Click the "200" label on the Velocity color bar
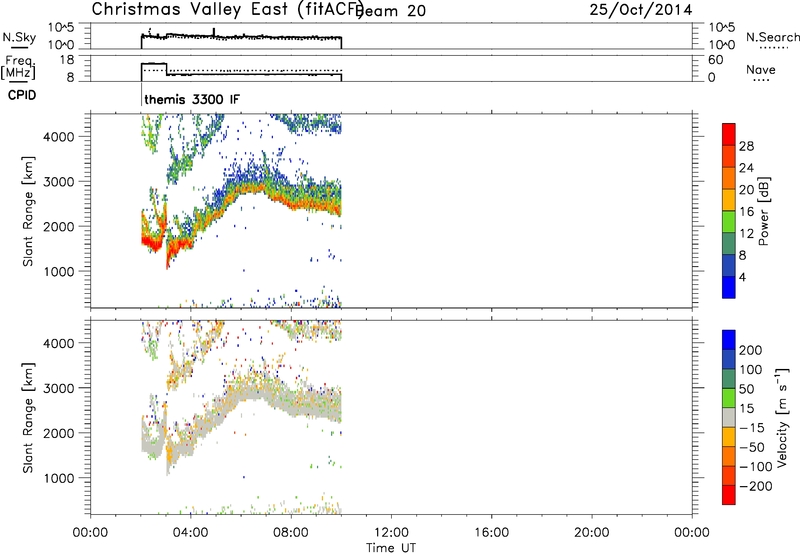Screen dimensions: 800x554 [x=751, y=350]
